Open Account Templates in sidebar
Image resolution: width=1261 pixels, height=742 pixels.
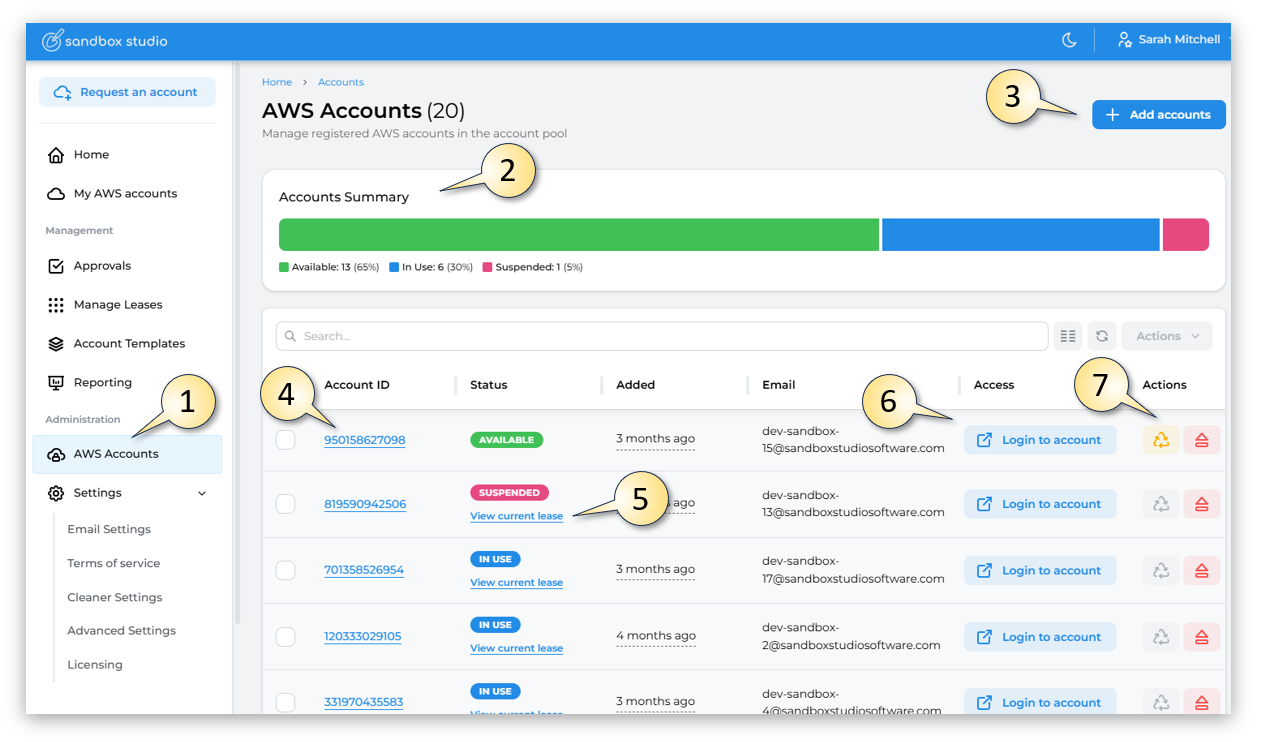click(x=129, y=344)
